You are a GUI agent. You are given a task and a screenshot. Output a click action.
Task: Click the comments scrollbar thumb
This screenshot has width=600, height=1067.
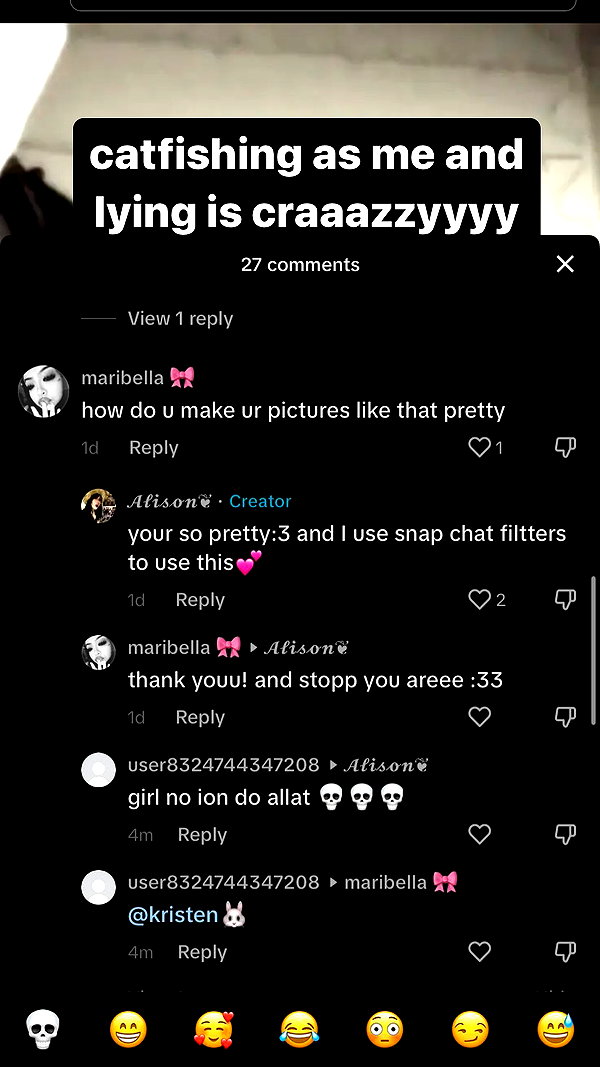tap(593, 651)
